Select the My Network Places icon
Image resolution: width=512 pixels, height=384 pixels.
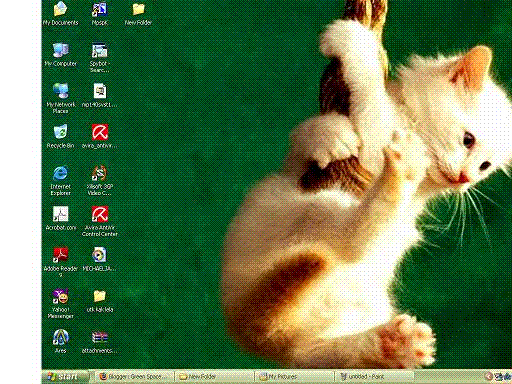tap(60, 98)
